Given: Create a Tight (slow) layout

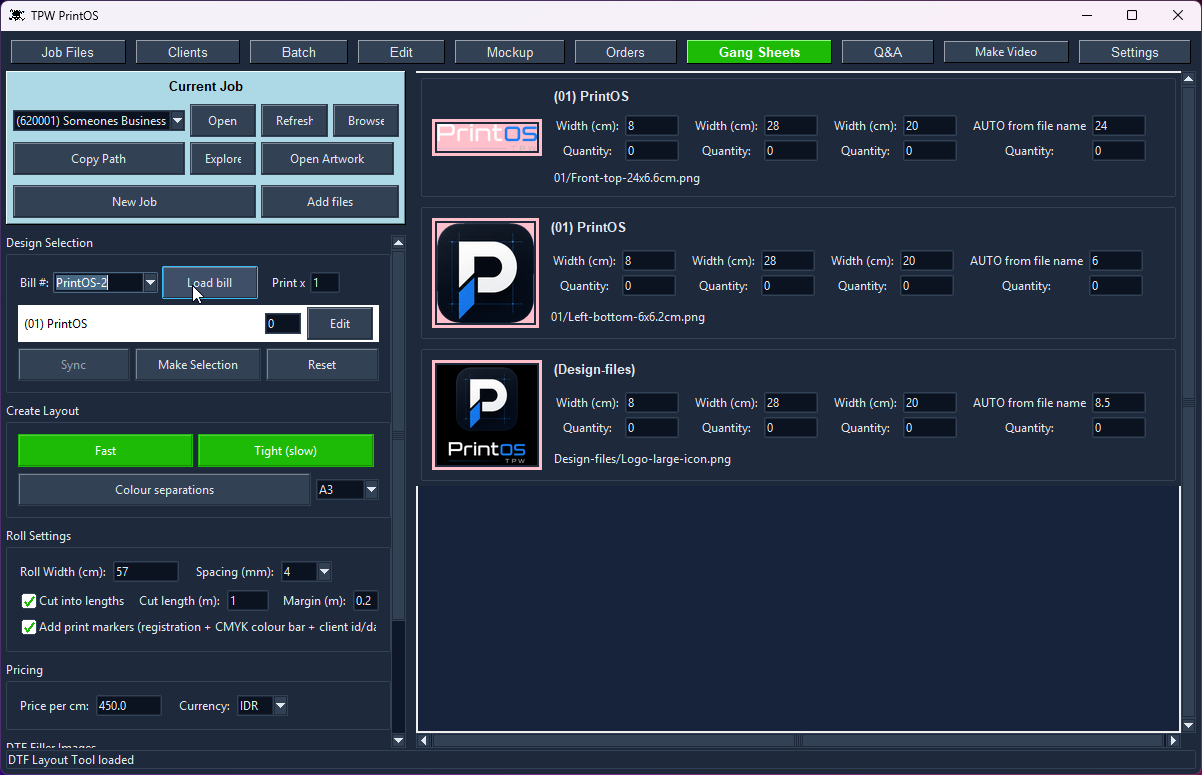Looking at the screenshot, I should [x=286, y=451].
